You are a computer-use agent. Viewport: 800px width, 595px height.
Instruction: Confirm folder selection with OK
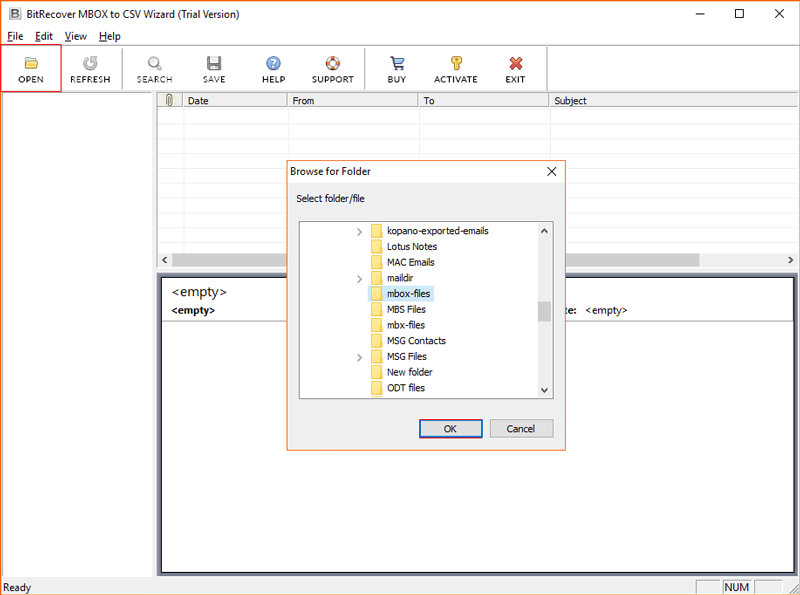point(451,429)
